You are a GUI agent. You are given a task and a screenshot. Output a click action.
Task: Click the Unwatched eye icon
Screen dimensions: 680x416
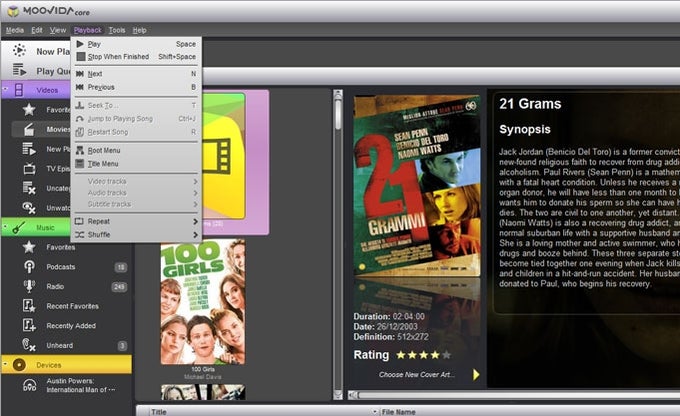tap(29, 208)
